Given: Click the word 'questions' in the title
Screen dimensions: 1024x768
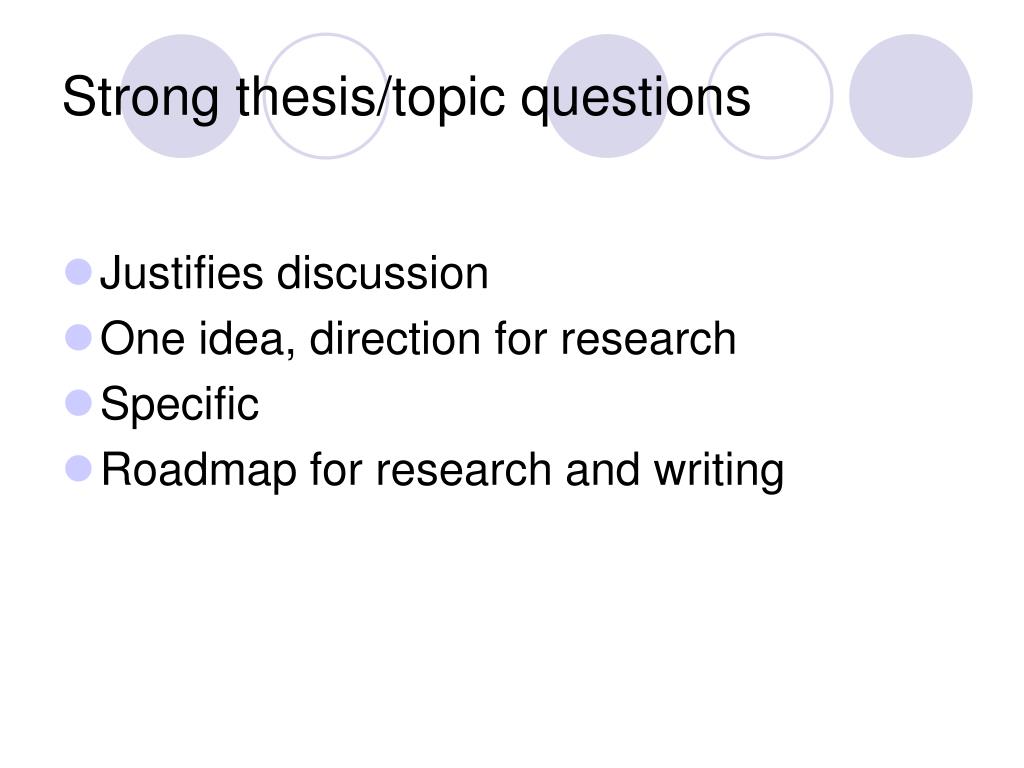Looking at the screenshot, I should pos(635,99).
